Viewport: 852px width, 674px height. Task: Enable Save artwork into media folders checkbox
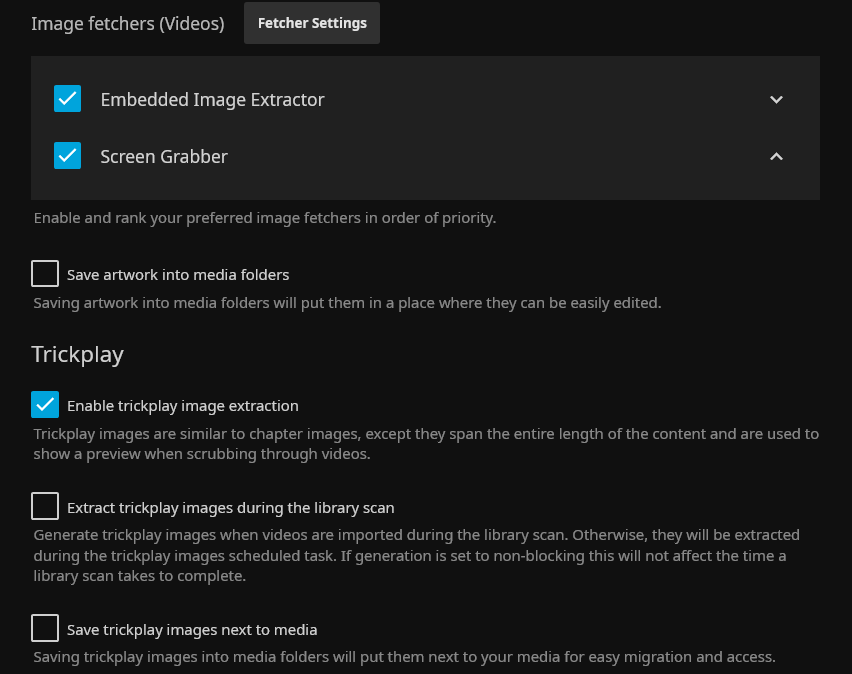coord(45,274)
